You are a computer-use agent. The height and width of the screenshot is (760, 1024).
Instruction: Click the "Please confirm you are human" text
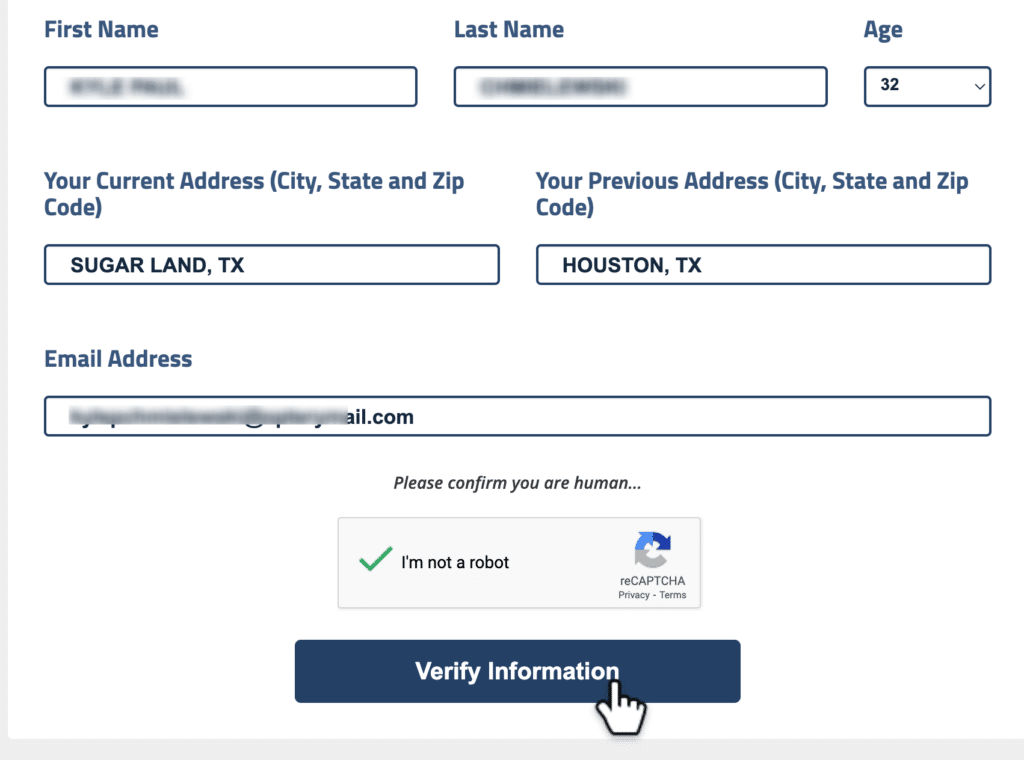517,483
